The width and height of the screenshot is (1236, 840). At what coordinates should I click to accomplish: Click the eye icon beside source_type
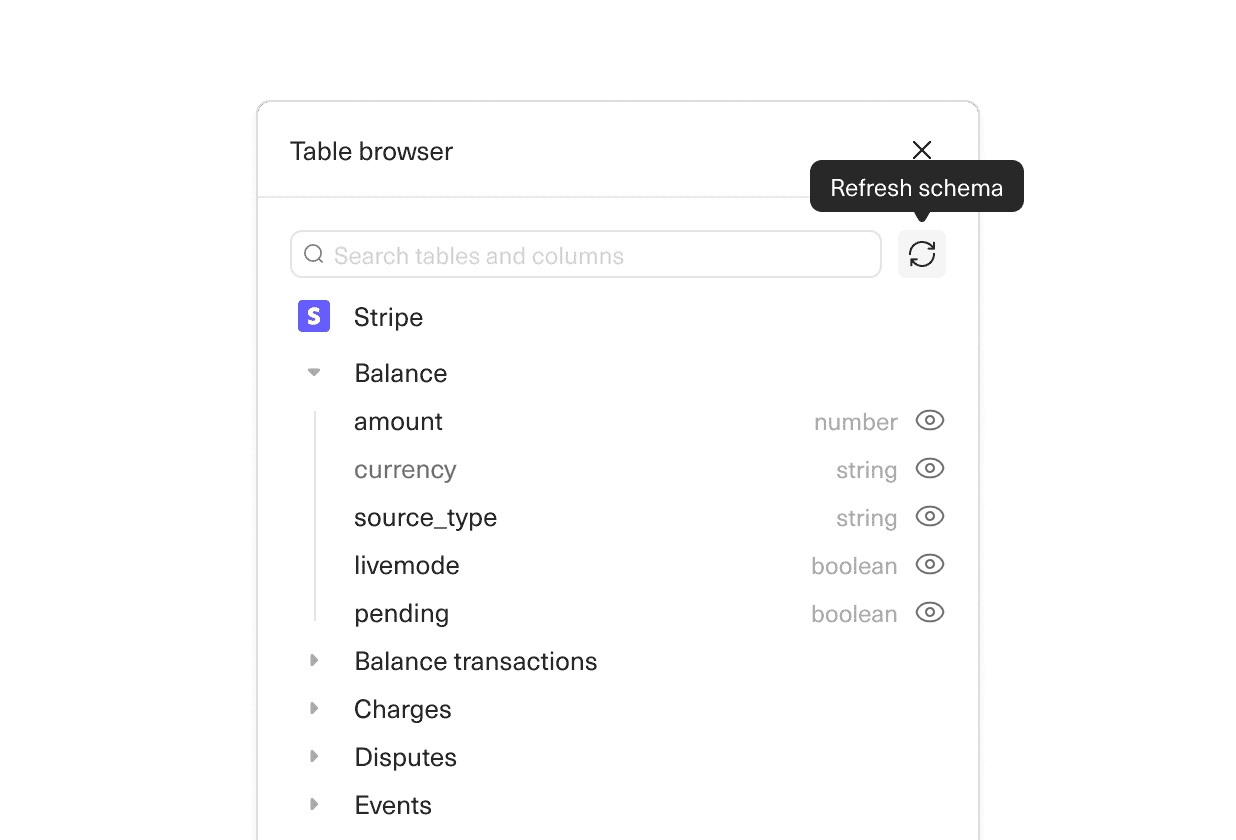click(x=929, y=517)
